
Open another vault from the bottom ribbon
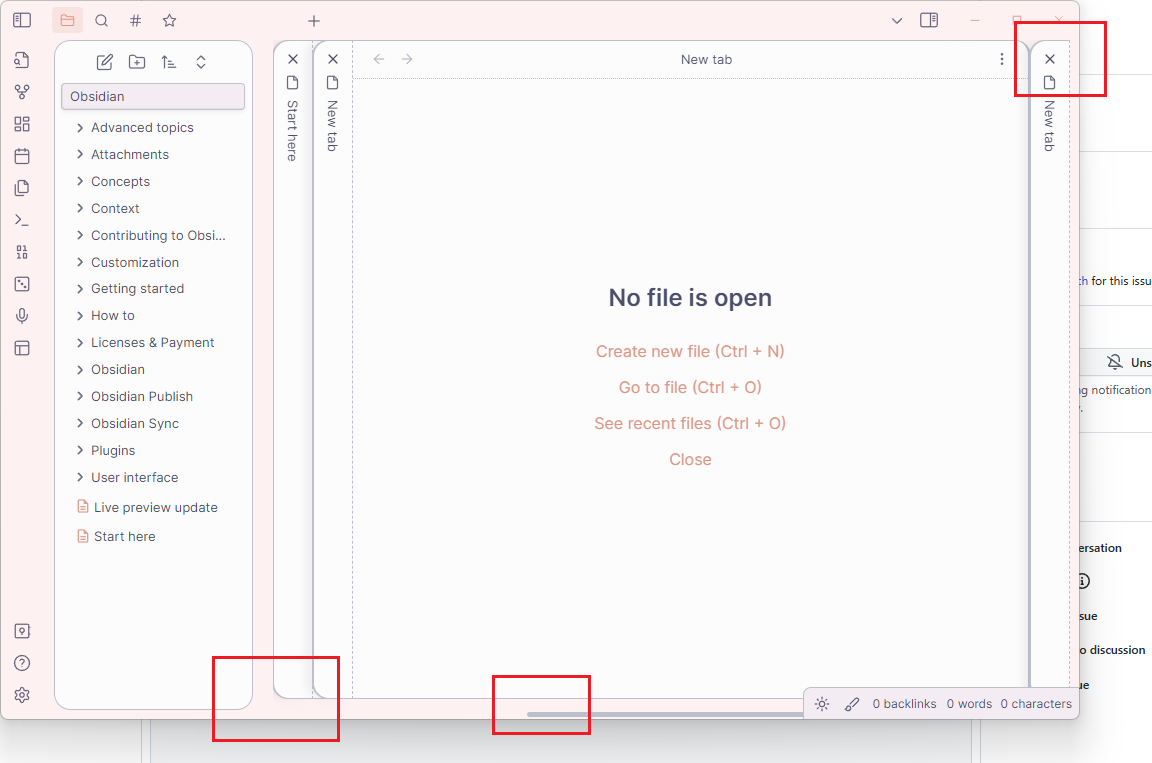point(22,630)
